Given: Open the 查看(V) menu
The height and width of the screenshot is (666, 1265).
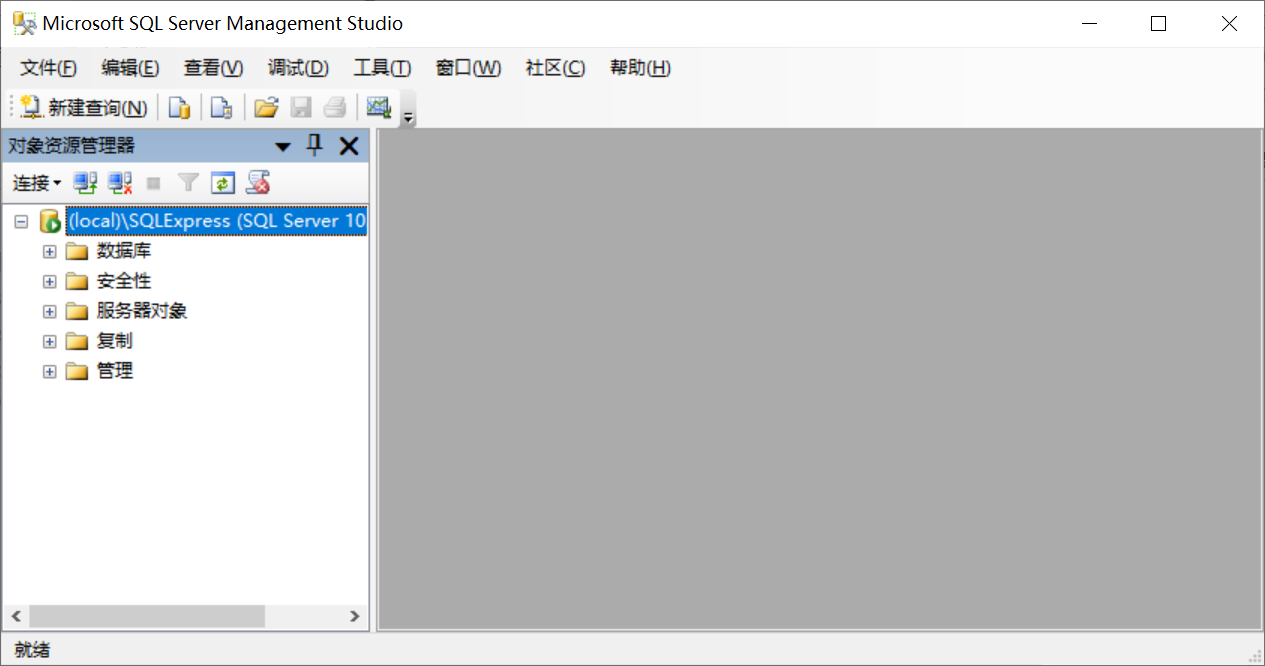Looking at the screenshot, I should 213,68.
